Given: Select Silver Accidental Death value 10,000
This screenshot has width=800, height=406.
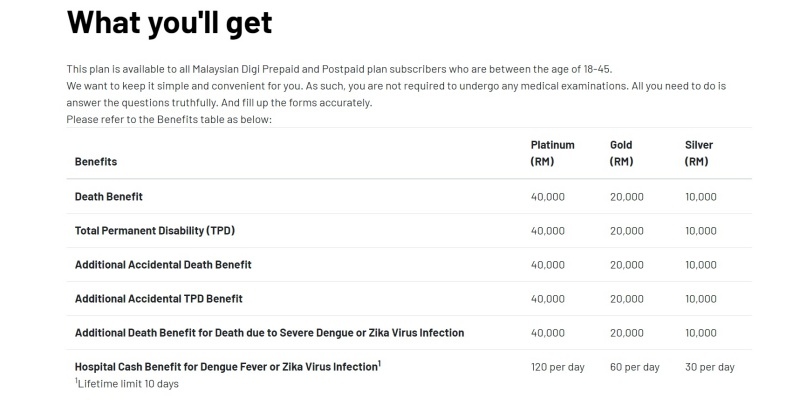Looking at the screenshot, I should point(701,265).
